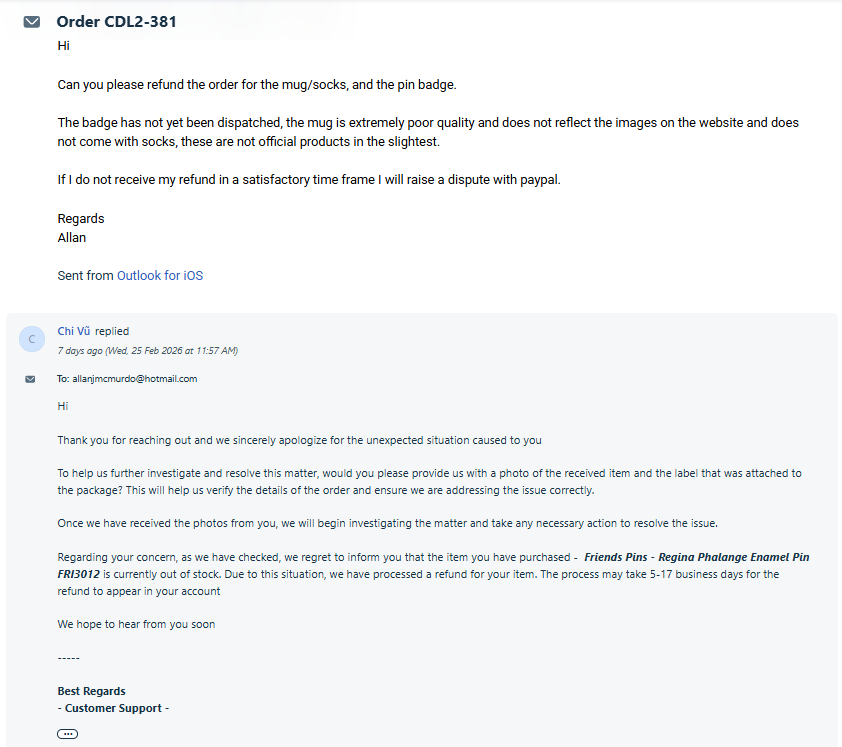Expand the quoted text ellipsis button
This screenshot has width=842, height=747.
click(67, 734)
